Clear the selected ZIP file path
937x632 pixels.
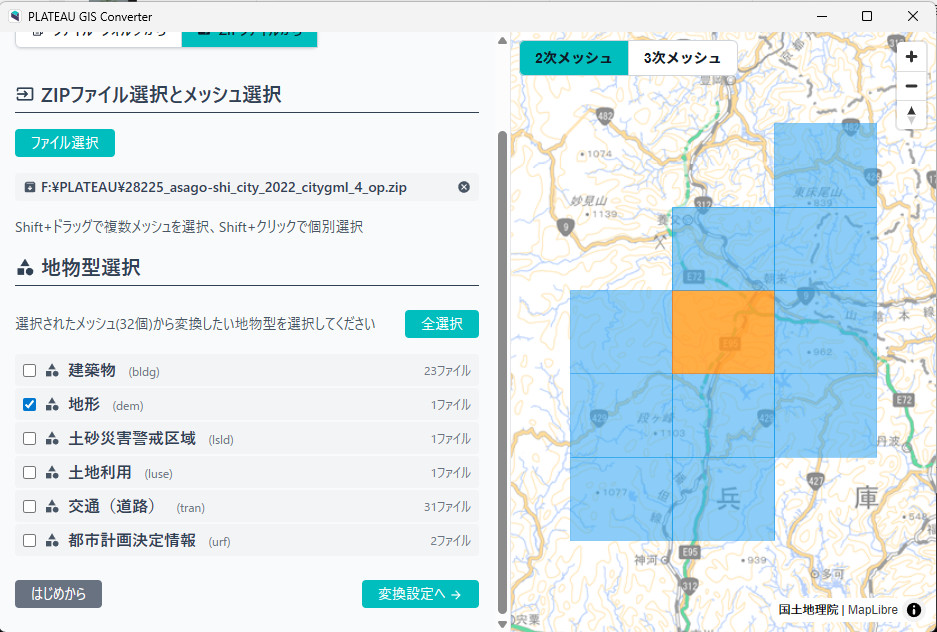click(x=464, y=187)
